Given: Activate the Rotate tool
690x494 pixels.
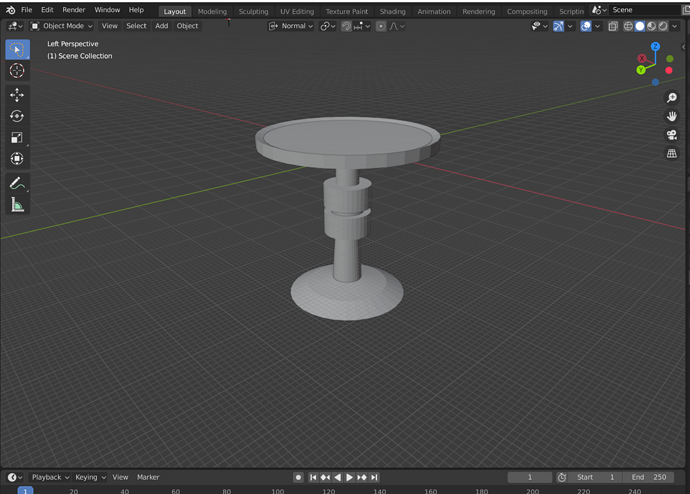Looking at the screenshot, I should click(x=17, y=116).
